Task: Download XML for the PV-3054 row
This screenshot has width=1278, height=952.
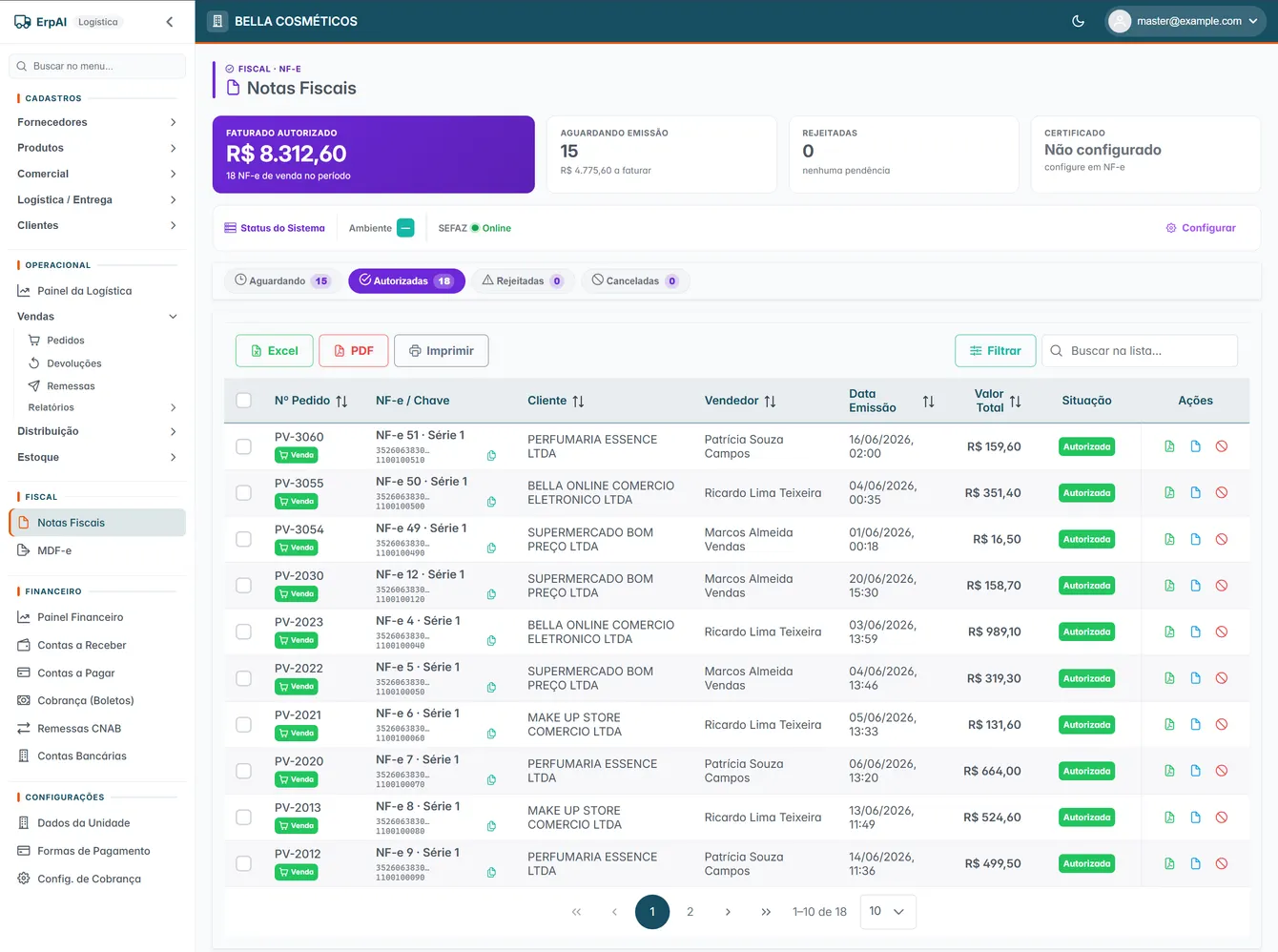Action: (x=1169, y=539)
